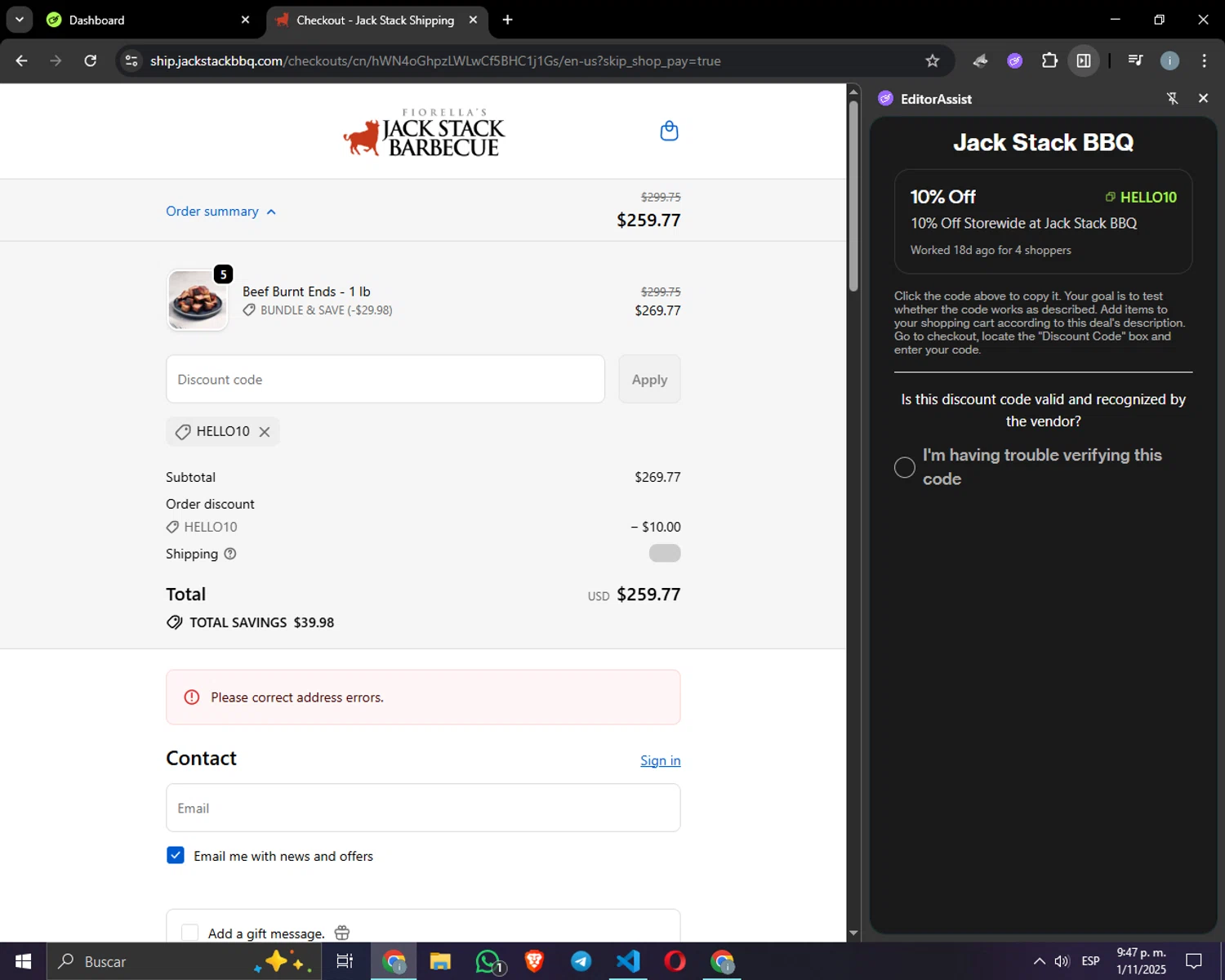This screenshot has height=980, width=1225.
Task: Open WhatsApp from the taskbar
Action: [x=488, y=961]
